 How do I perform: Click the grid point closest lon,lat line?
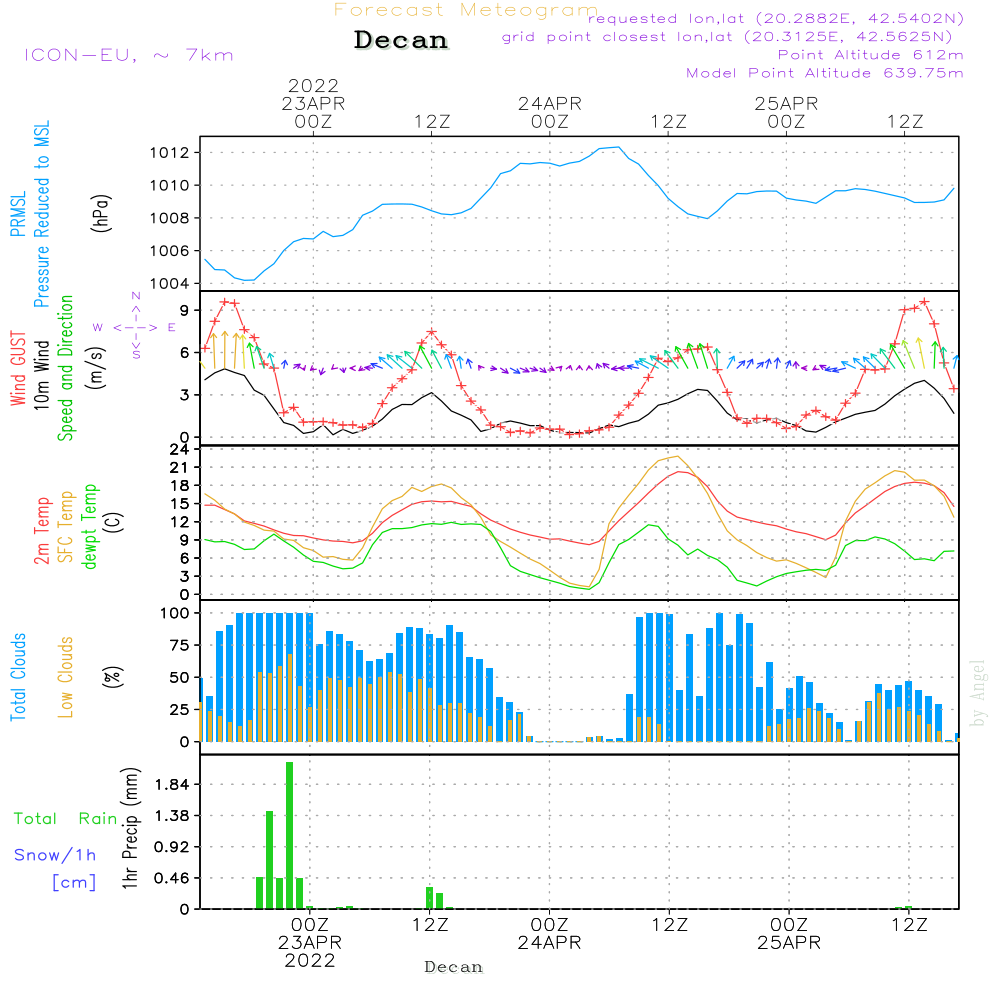(x=727, y=37)
